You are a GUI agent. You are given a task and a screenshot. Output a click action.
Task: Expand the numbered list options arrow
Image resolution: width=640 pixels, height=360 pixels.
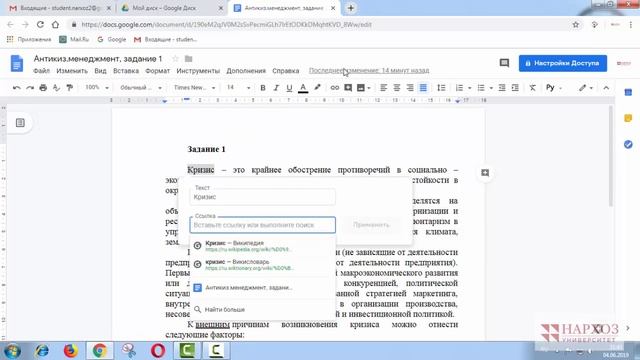469,88
